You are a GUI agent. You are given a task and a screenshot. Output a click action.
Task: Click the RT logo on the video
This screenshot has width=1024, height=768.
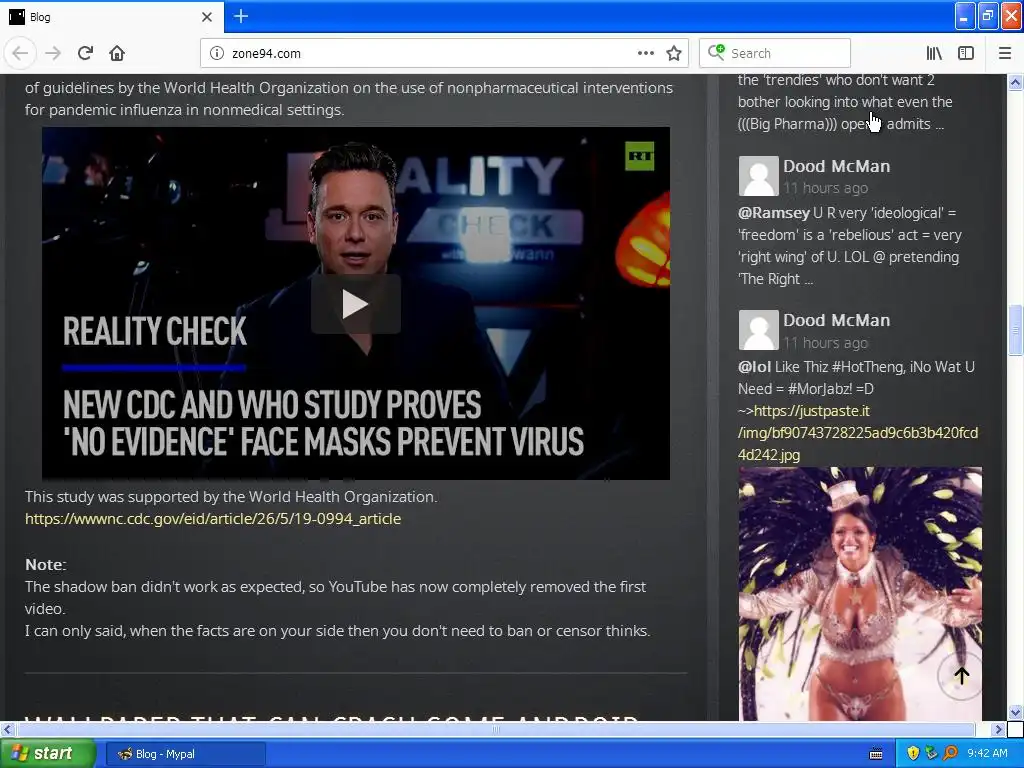(639, 156)
